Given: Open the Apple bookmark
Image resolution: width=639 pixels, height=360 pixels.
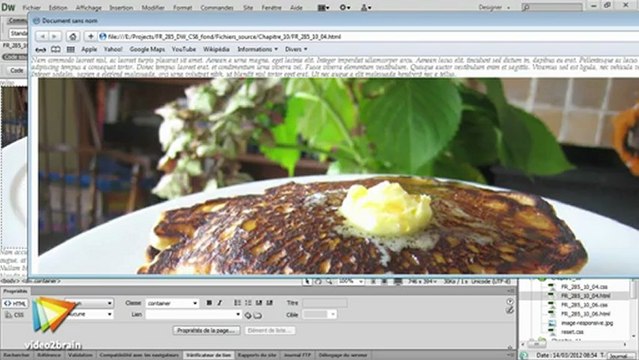Looking at the screenshot, I should 89,49.
